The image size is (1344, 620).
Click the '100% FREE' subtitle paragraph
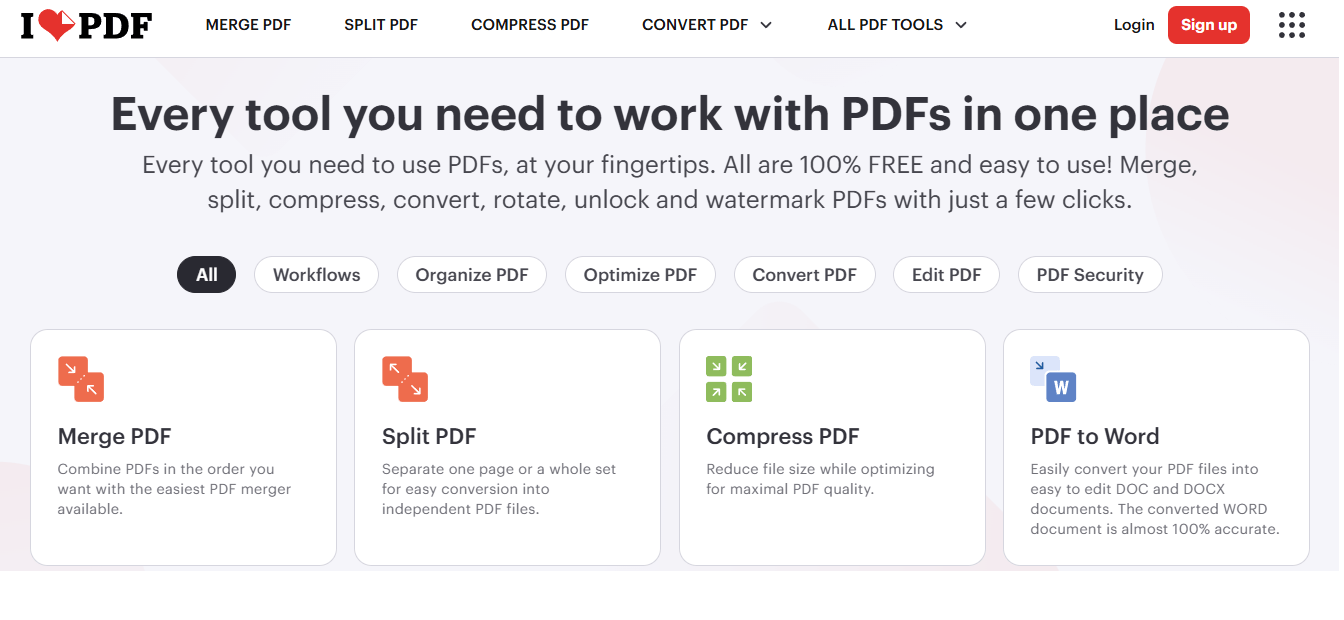pyautogui.click(x=670, y=182)
